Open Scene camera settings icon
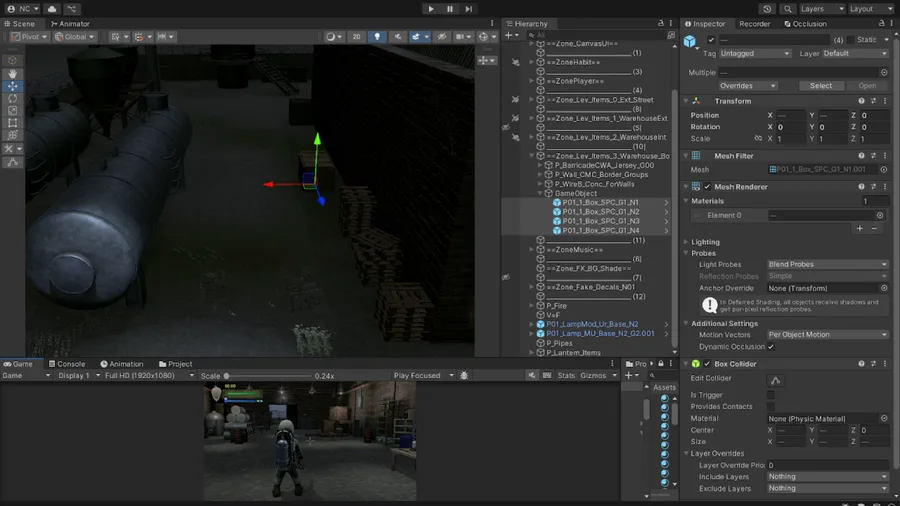 tap(461, 37)
